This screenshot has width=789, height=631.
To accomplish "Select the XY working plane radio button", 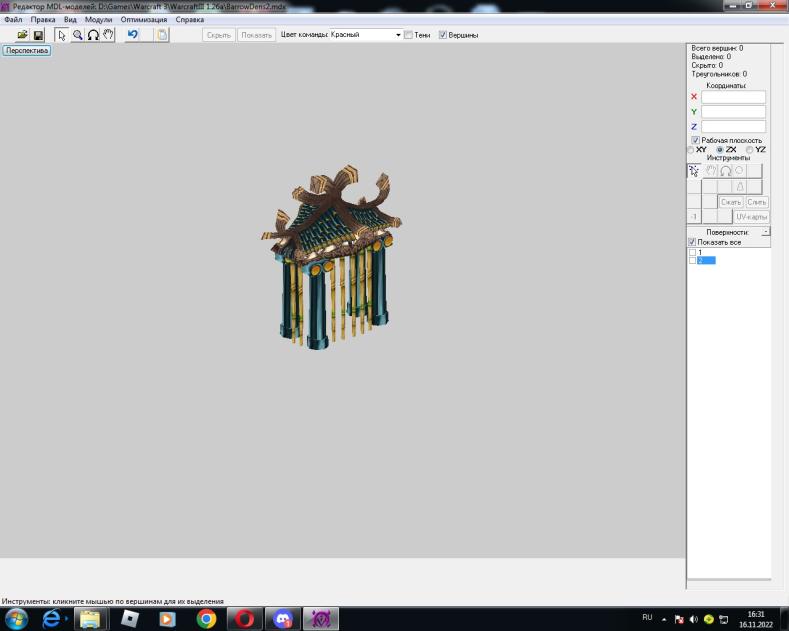I will (691, 150).
